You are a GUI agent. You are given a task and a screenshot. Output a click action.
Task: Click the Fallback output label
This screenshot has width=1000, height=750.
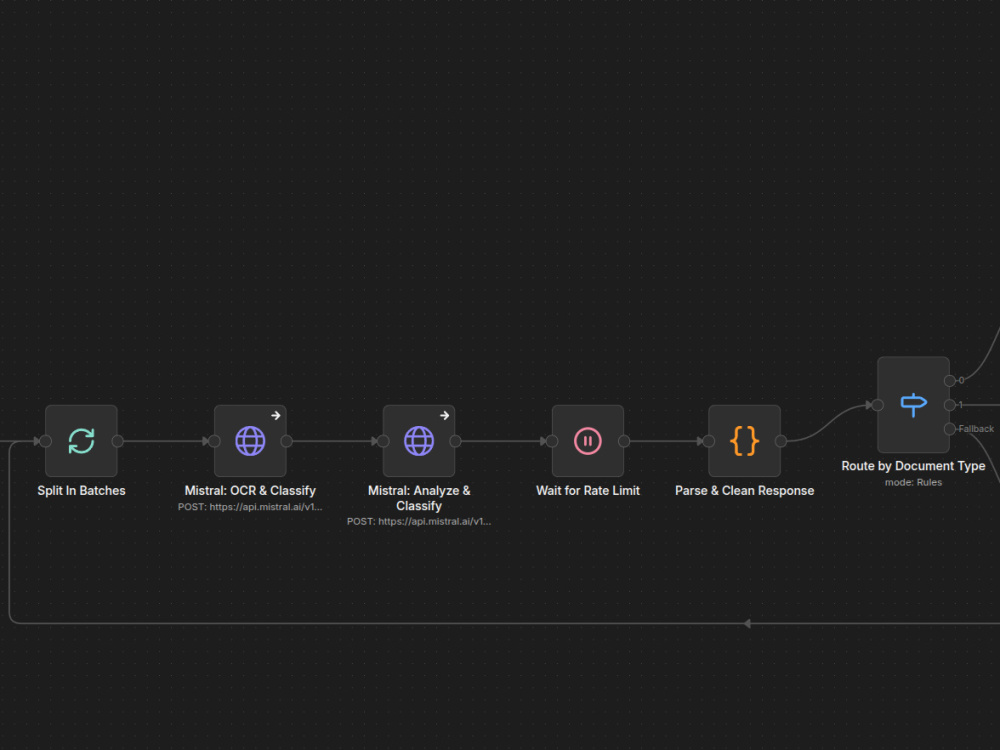coord(976,429)
